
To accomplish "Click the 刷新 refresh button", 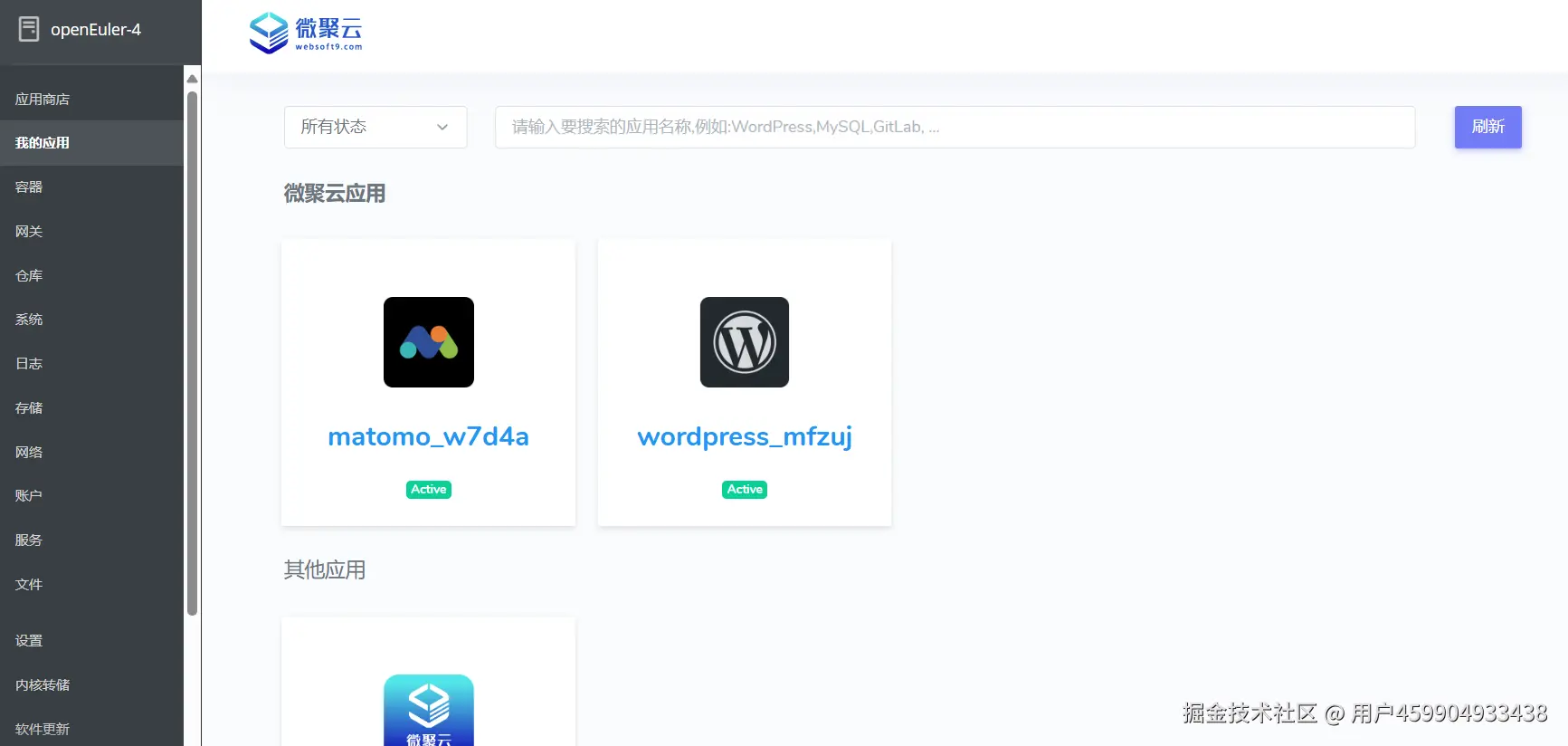I will [x=1487, y=127].
